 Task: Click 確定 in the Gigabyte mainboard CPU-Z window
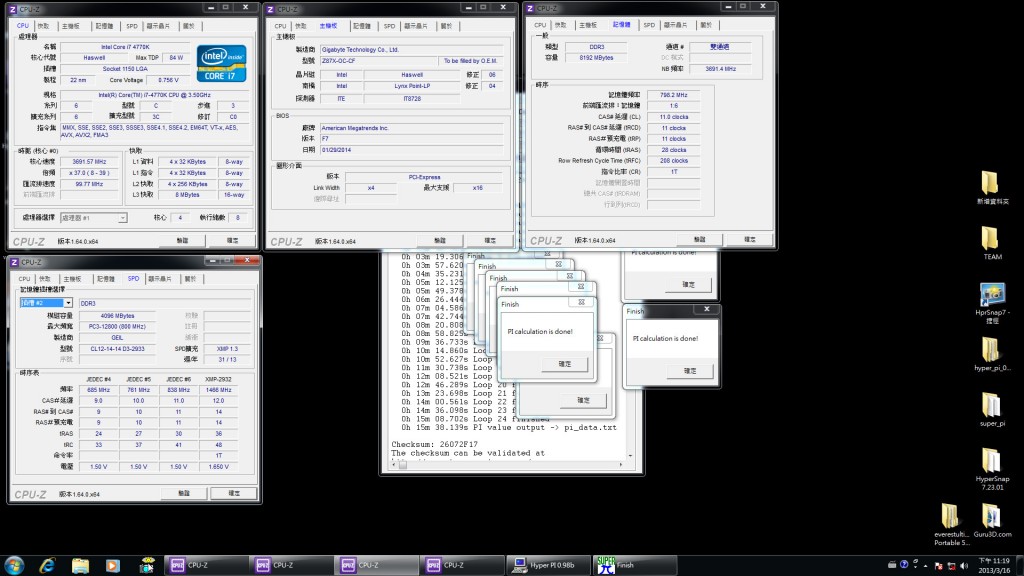[x=490, y=241]
